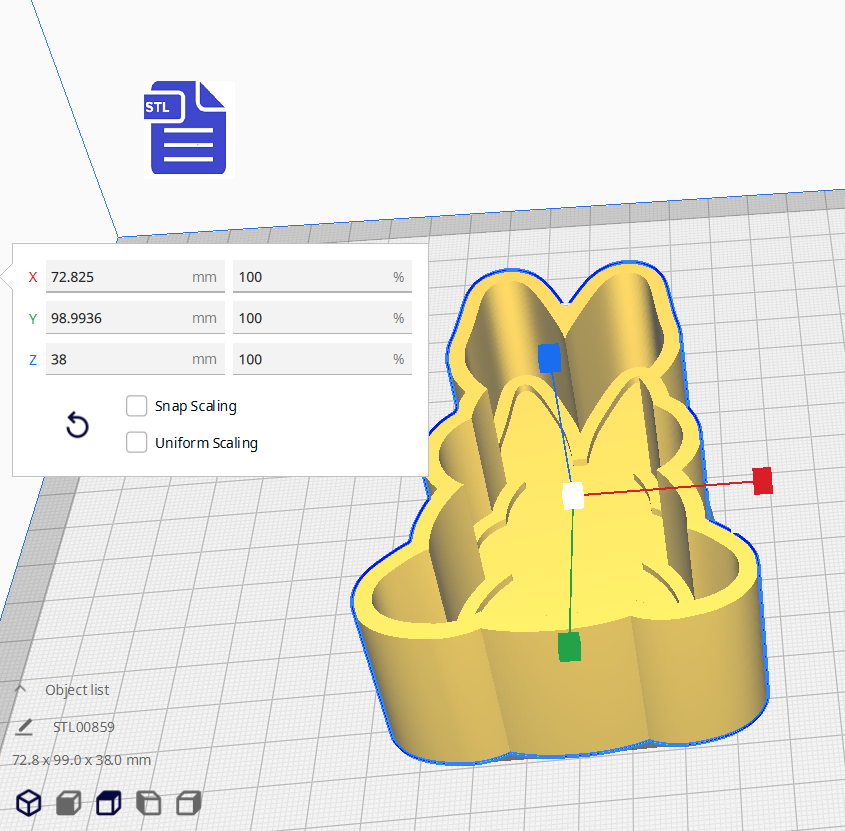
Task: Enable Snap Scaling
Action: pos(136,406)
